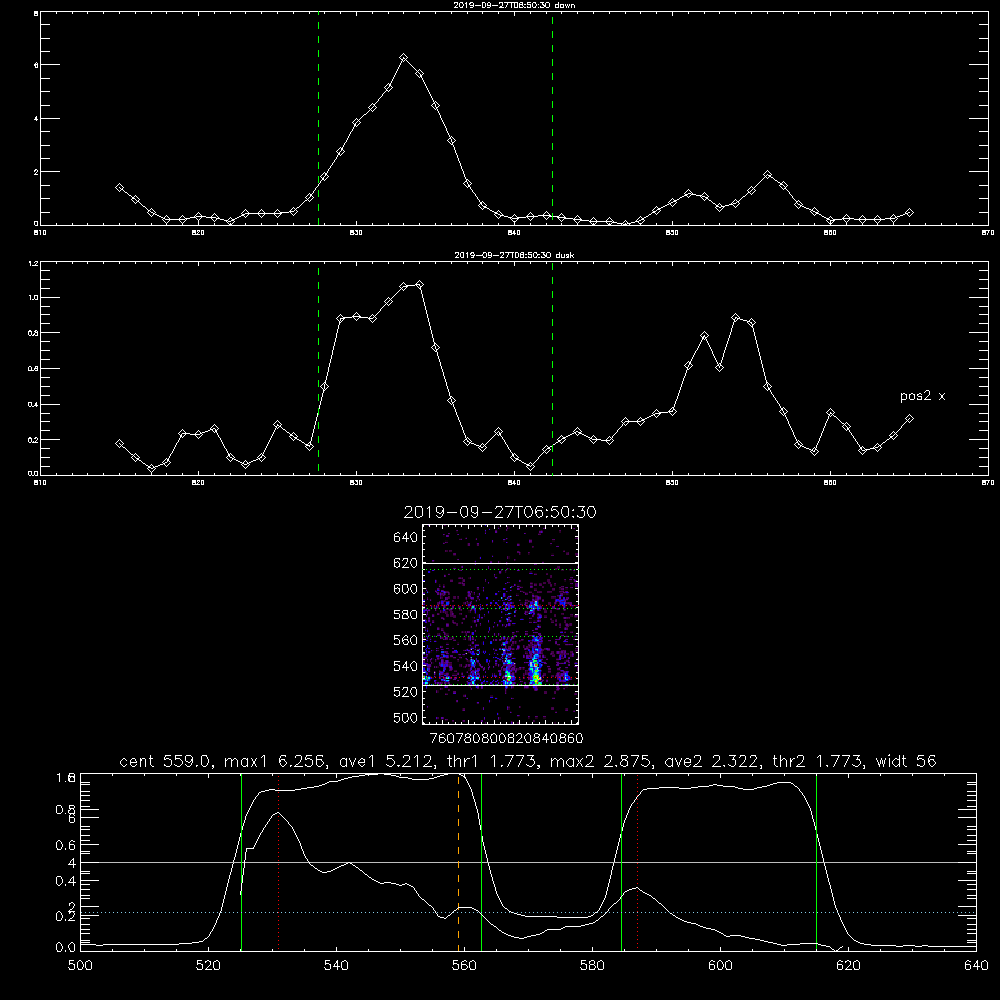Select the red dotted line near 531
Image resolution: width=1000 pixels, height=1000 pixels.
pos(279,862)
